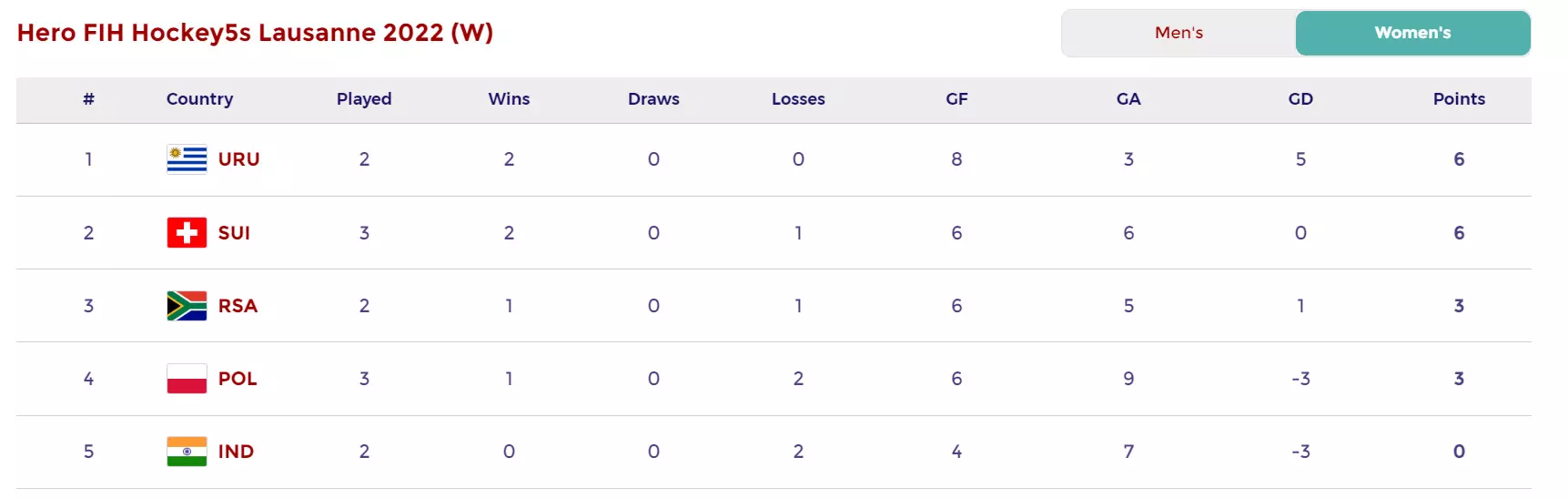Viewport: 1568px width, 498px height.
Task: Click the Uruguay flag icon
Action: coord(187,159)
